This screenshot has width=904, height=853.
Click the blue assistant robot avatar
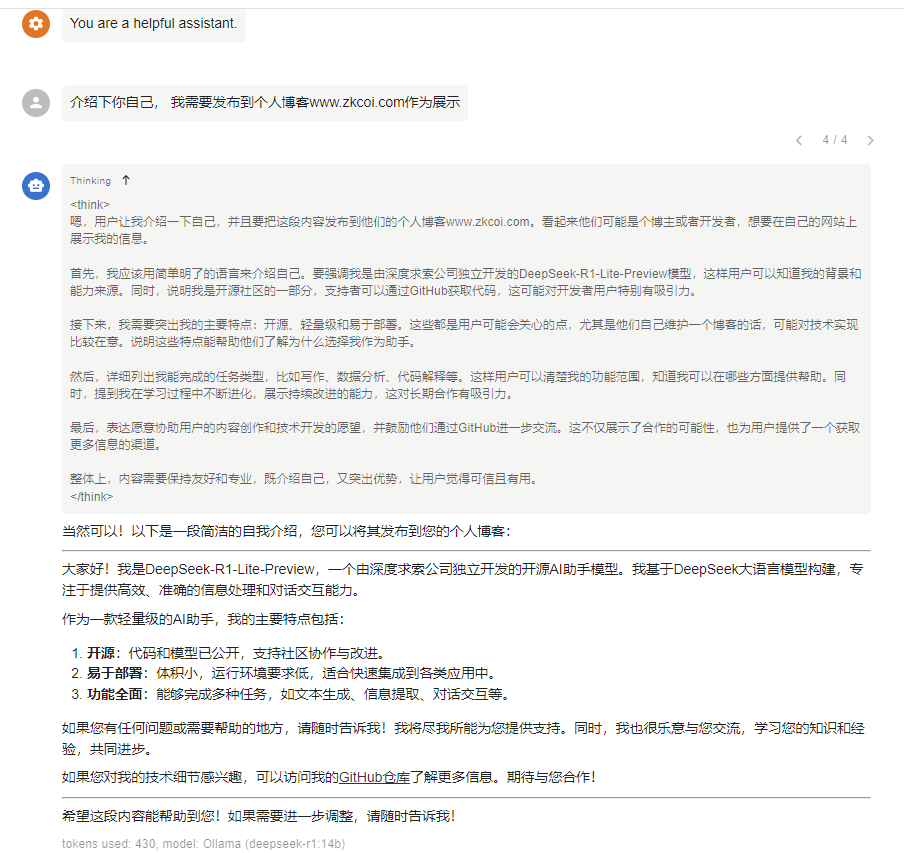[36, 186]
